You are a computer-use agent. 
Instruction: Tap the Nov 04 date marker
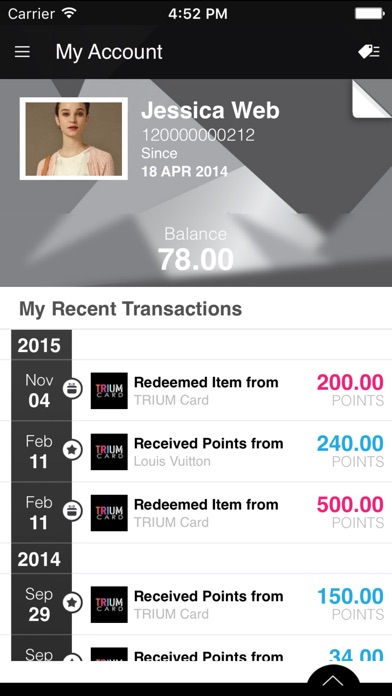[x=39, y=391]
